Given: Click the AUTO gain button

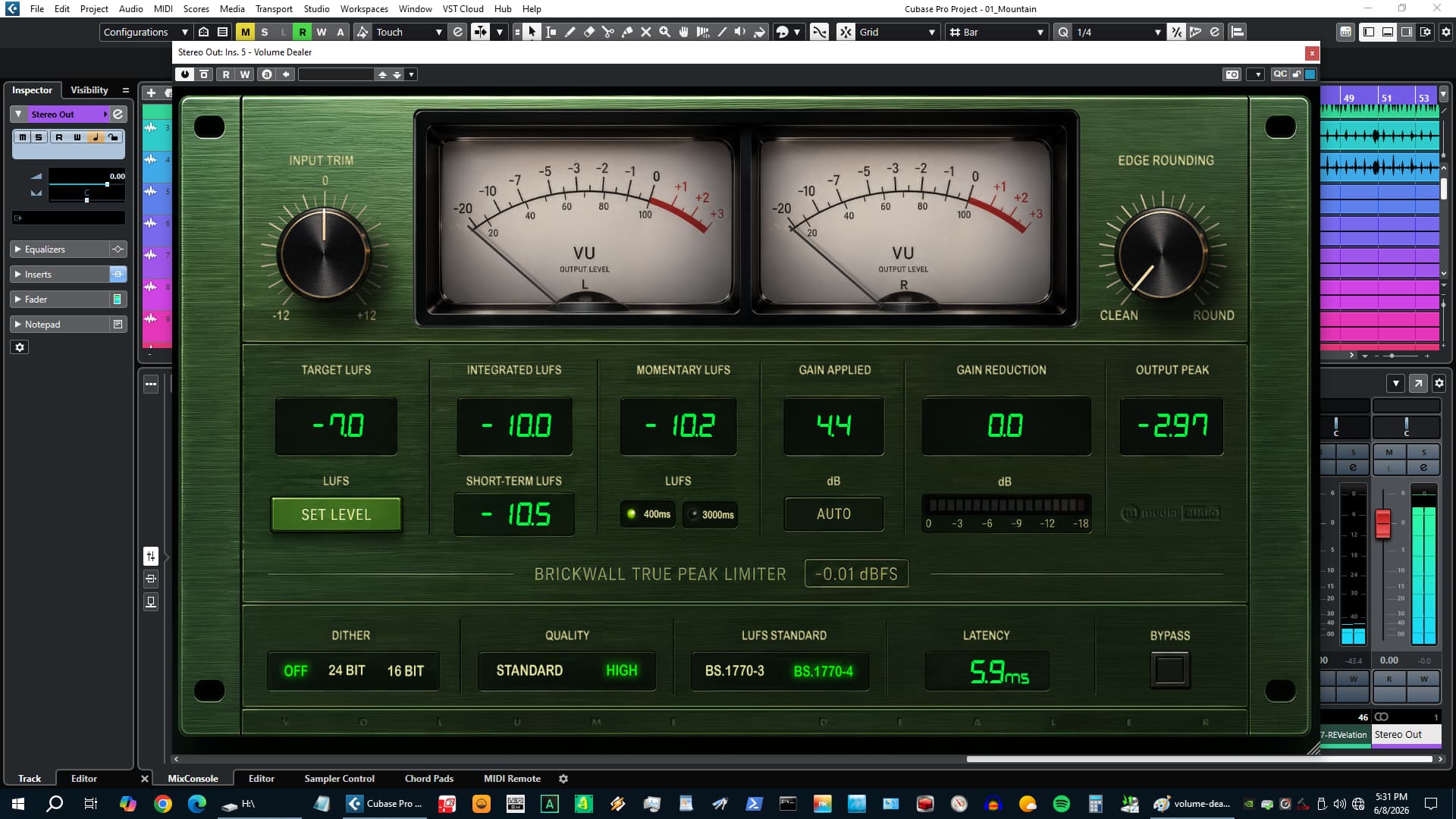Looking at the screenshot, I should 833,514.
